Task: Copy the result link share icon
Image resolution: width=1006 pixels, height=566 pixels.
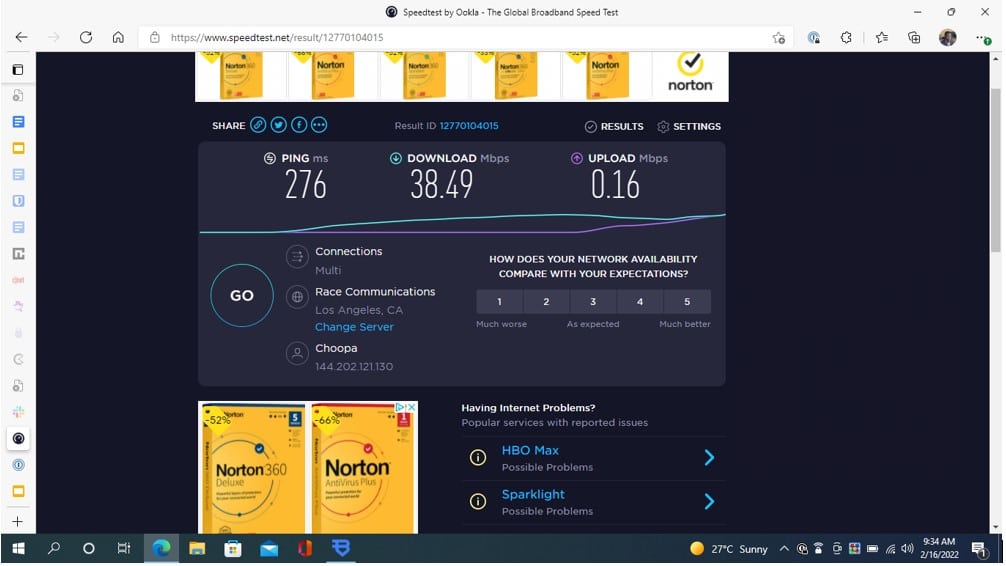Action: click(x=258, y=125)
